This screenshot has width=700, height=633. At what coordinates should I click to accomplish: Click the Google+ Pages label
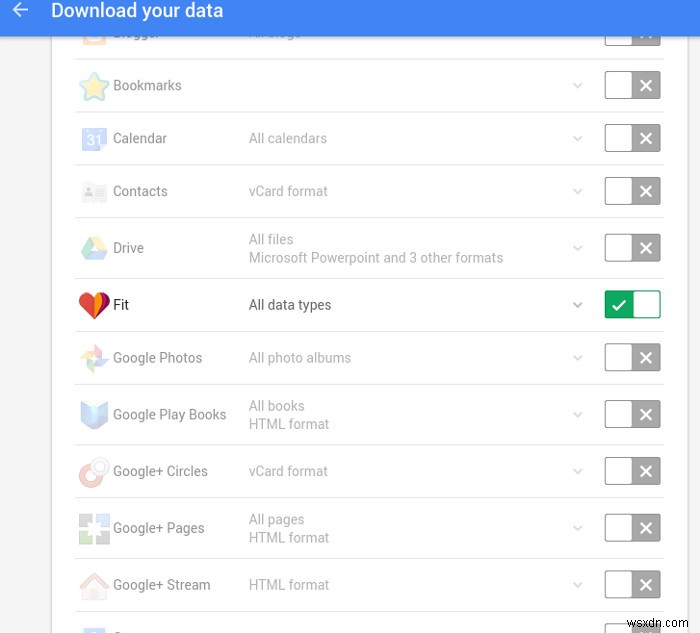pos(158,528)
